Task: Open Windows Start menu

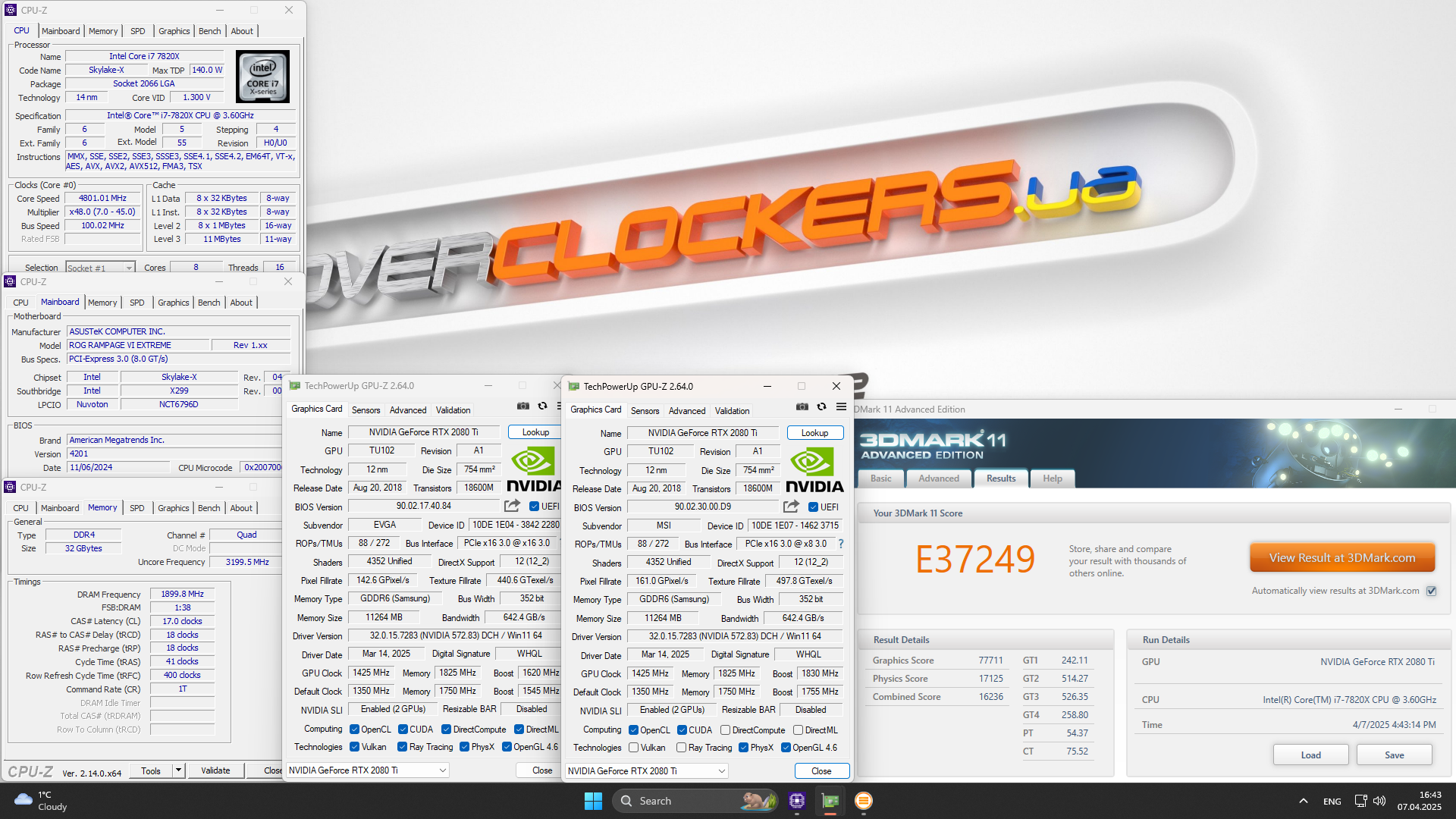Action: [593, 801]
